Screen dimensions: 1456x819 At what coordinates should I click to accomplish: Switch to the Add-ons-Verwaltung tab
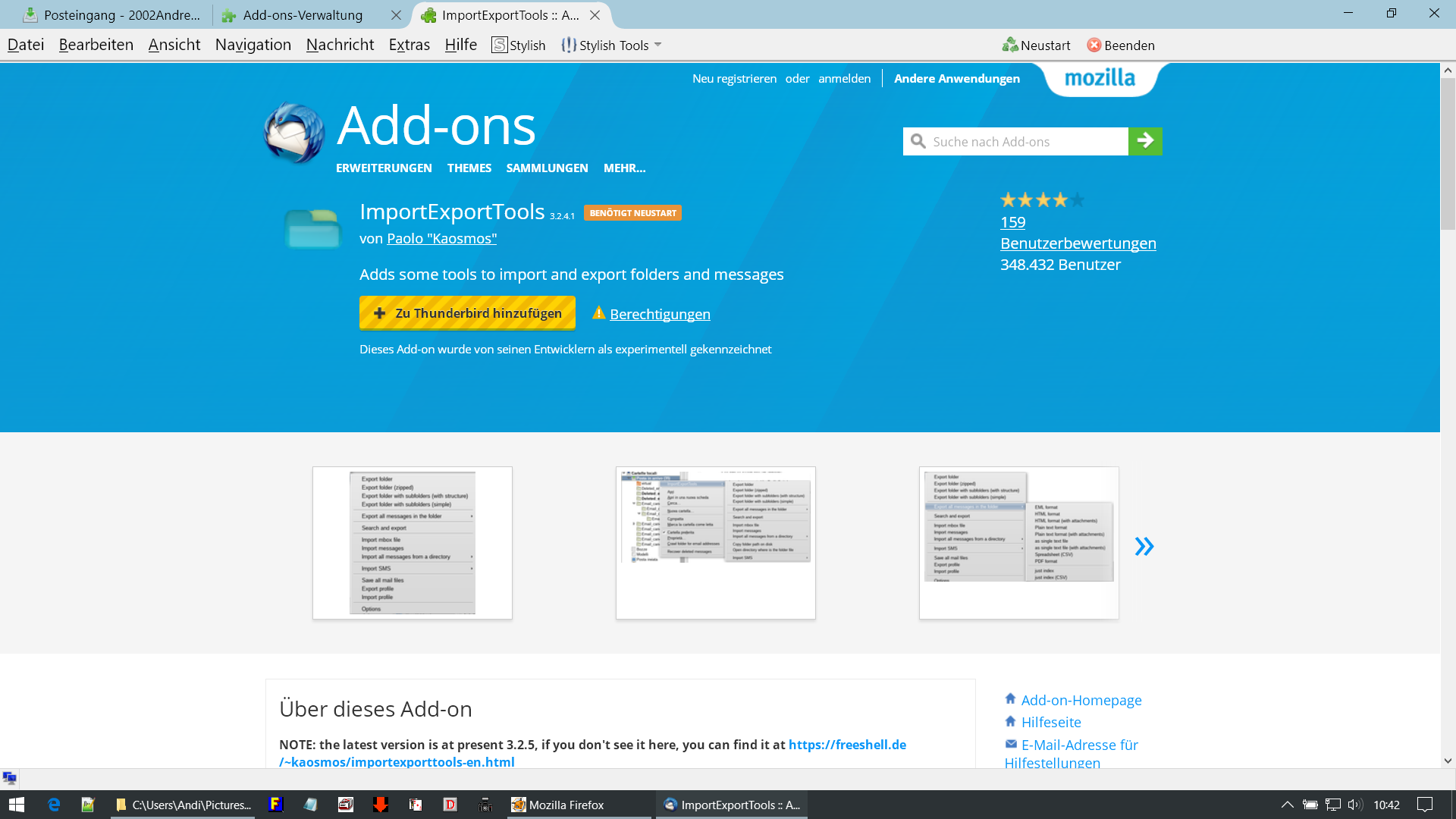click(303, 15)
